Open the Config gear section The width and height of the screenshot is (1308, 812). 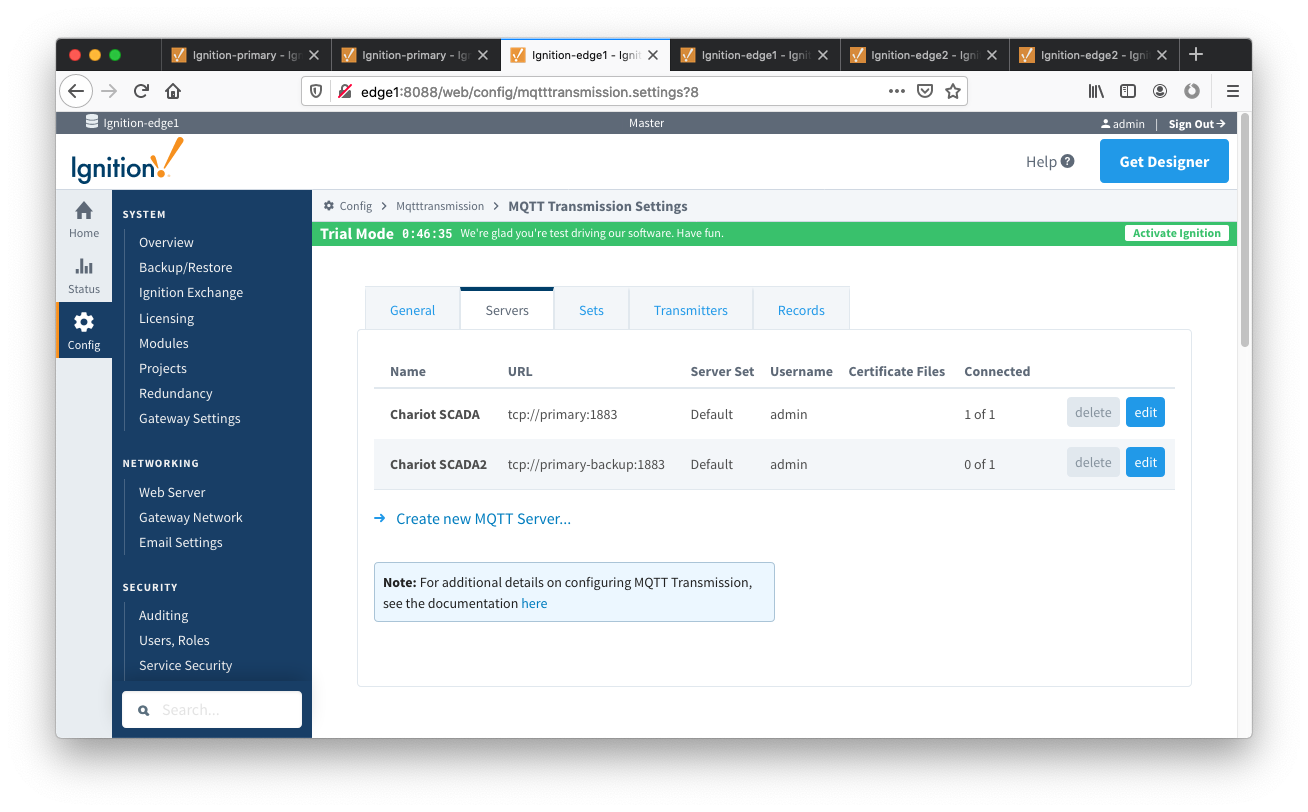coord(84,322)
